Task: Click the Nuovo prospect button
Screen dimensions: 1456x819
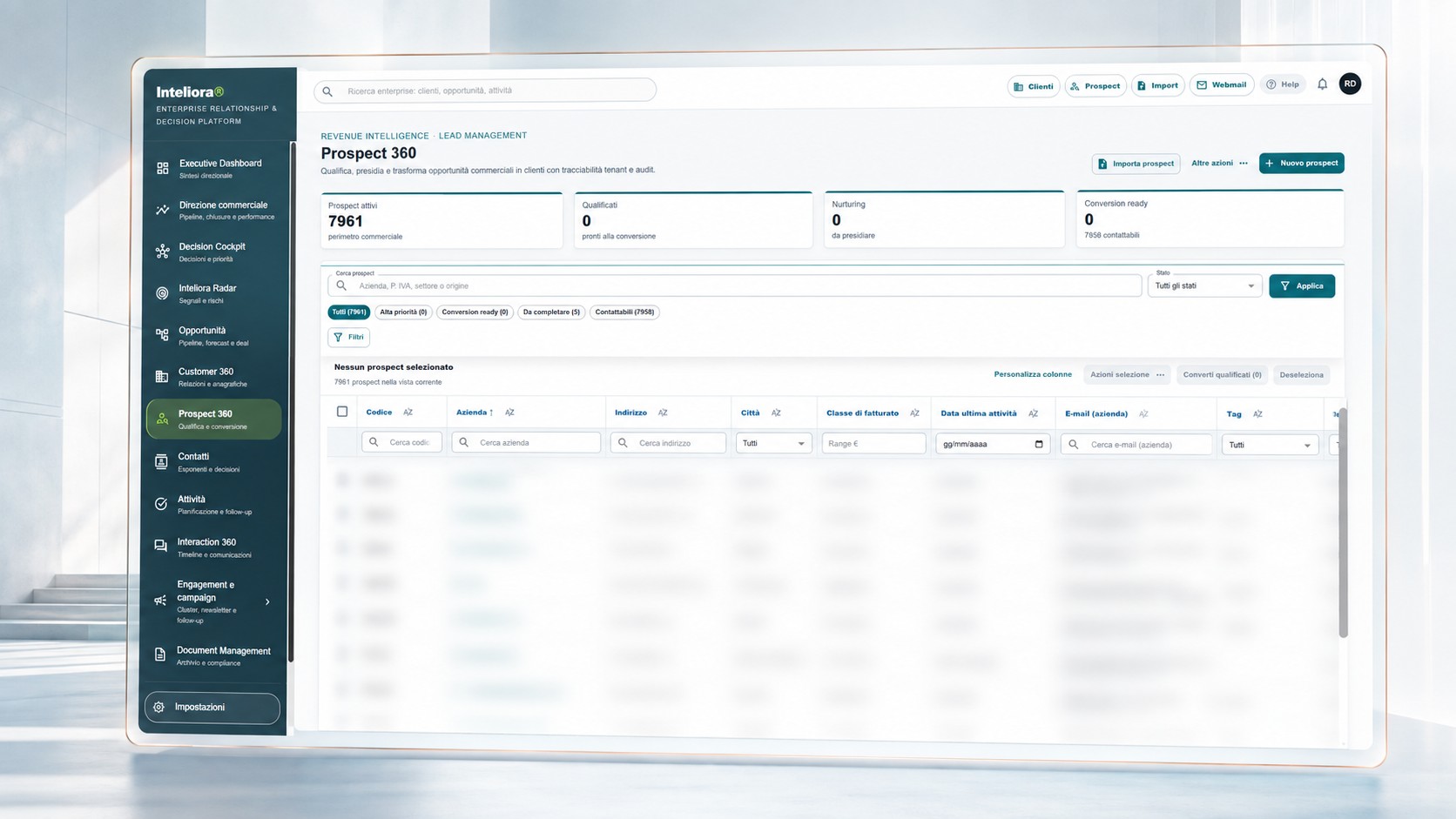Action: coord(1301,163)
